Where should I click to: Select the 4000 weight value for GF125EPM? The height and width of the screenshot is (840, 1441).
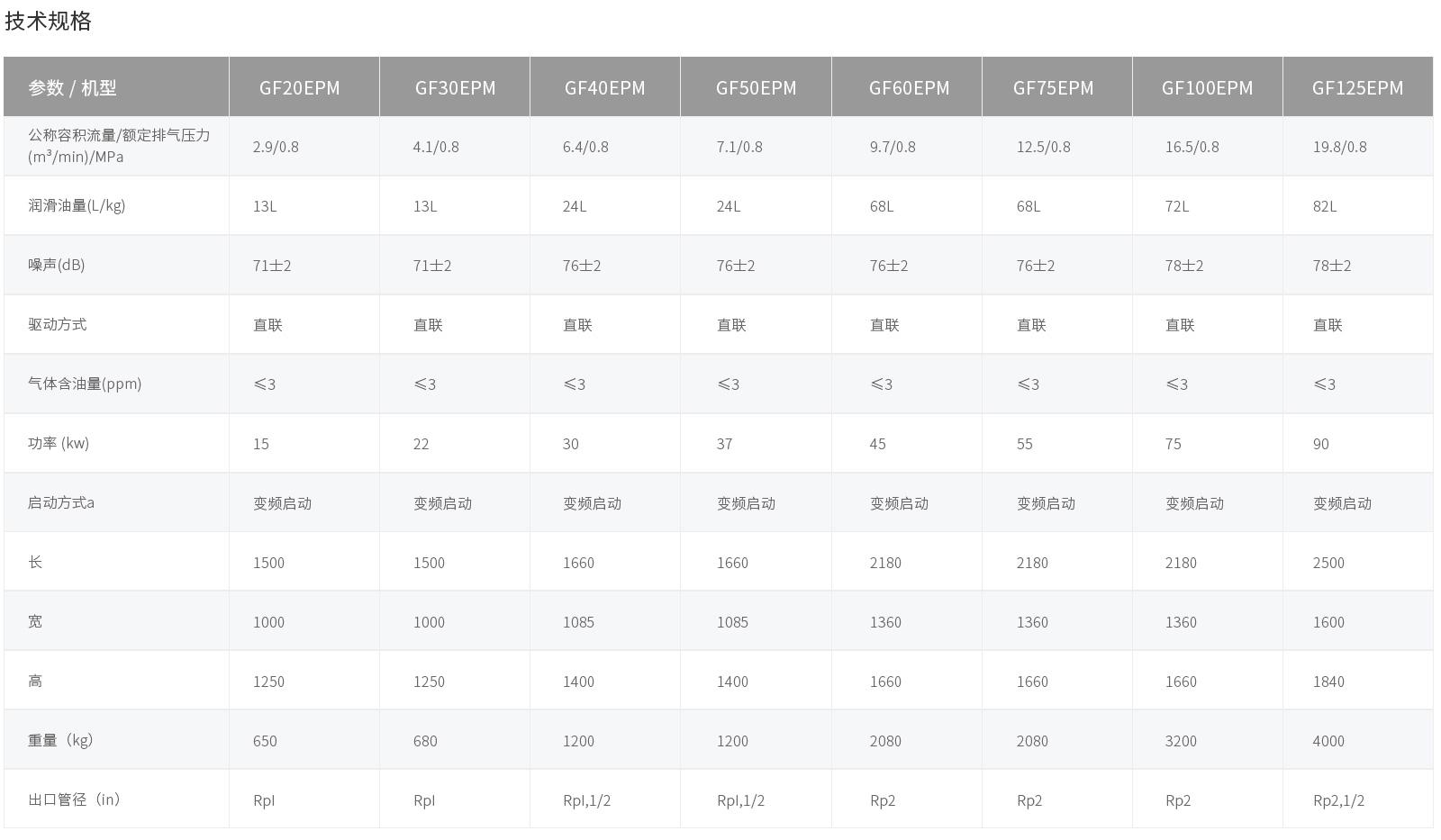(x=1328, y=742)
